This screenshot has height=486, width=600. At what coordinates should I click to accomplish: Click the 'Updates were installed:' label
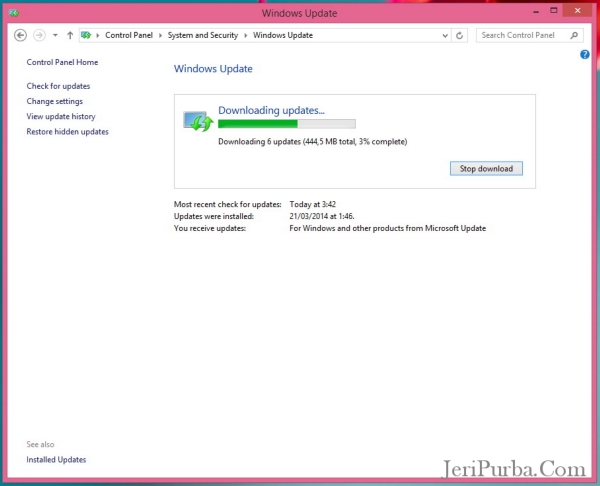pyautogui.click(x=214, y=216)
